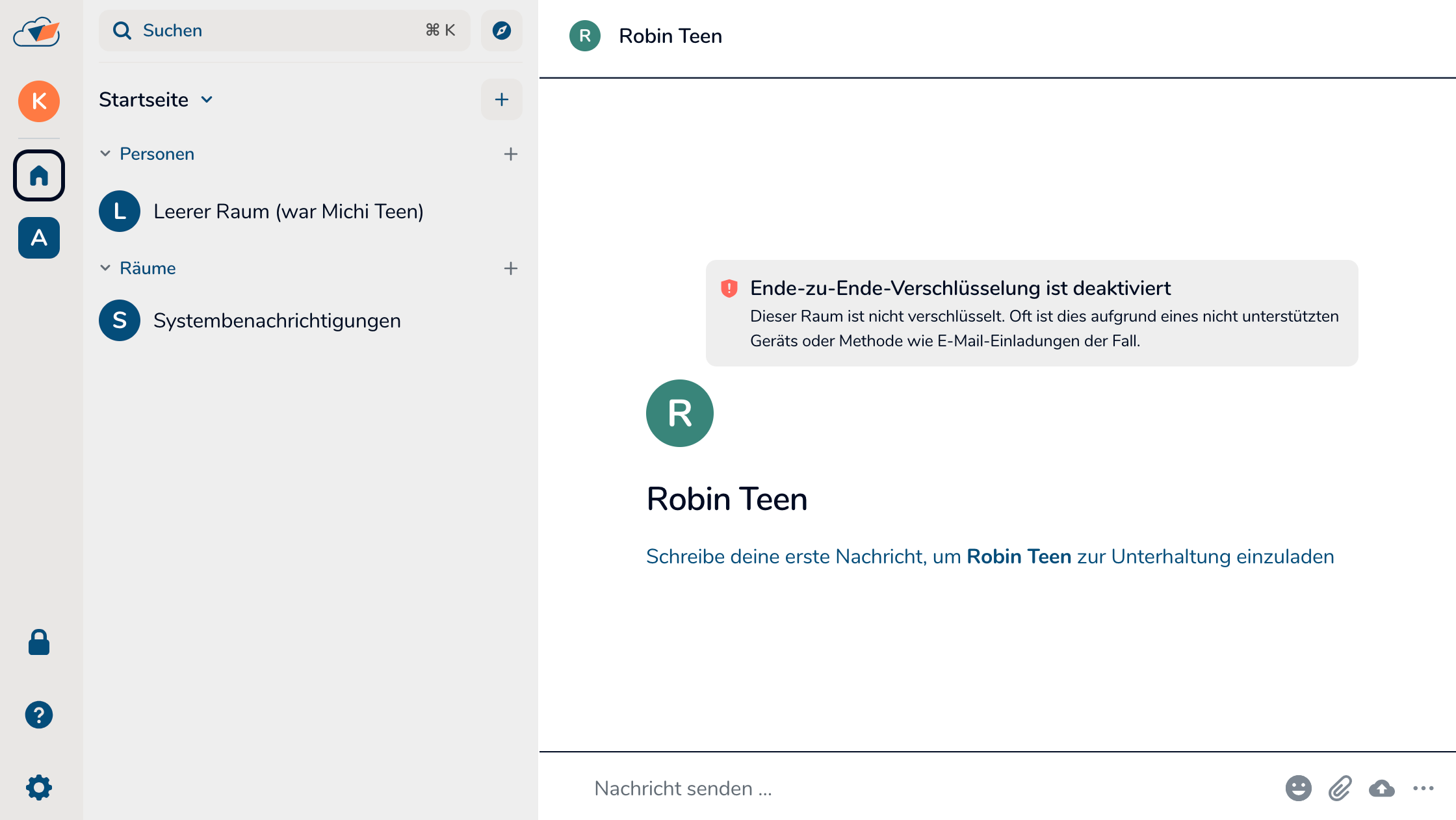The height and width of the screenshot is (820, 1456).
Task: Click the Nachricht senden message field
Action: 910,788
